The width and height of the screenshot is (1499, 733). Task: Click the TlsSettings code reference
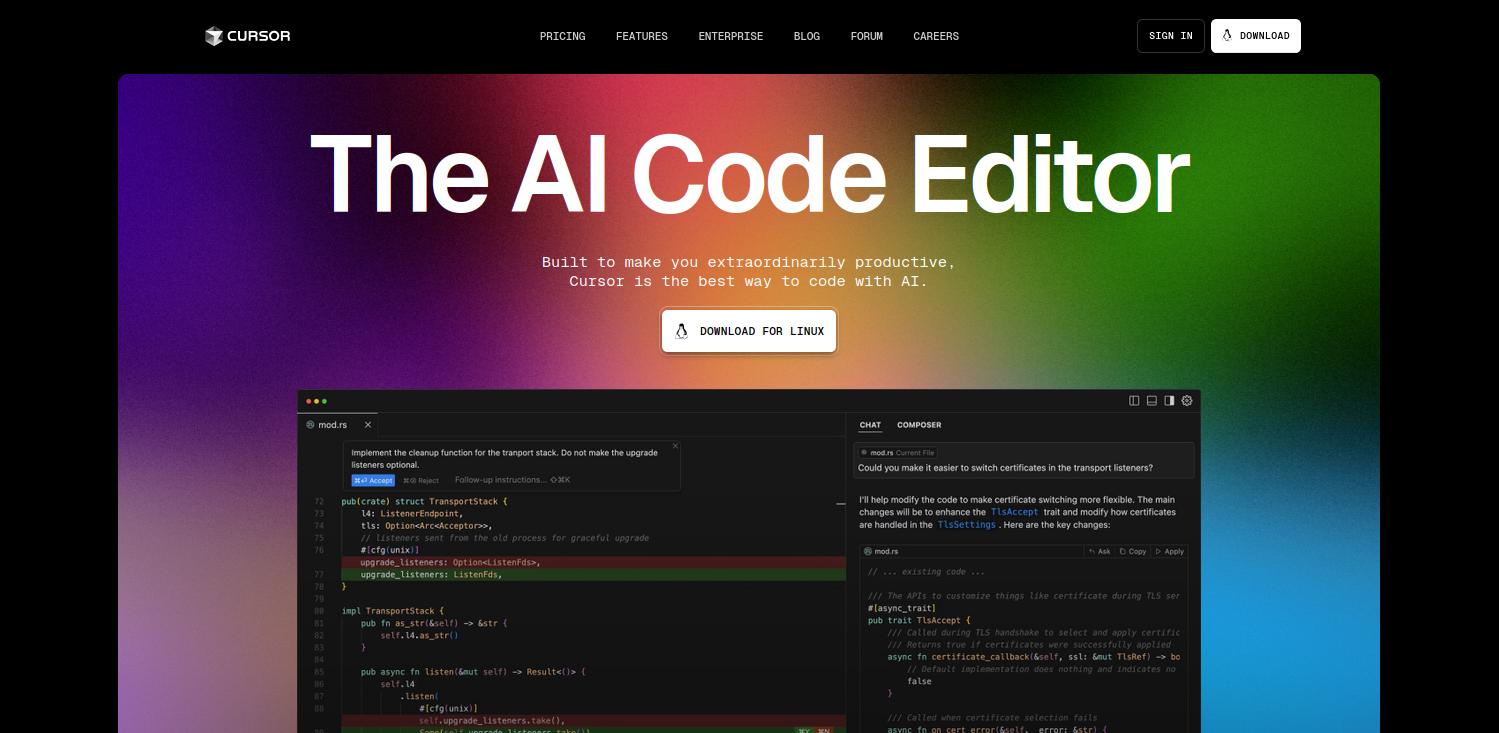(x=966, y=525)
